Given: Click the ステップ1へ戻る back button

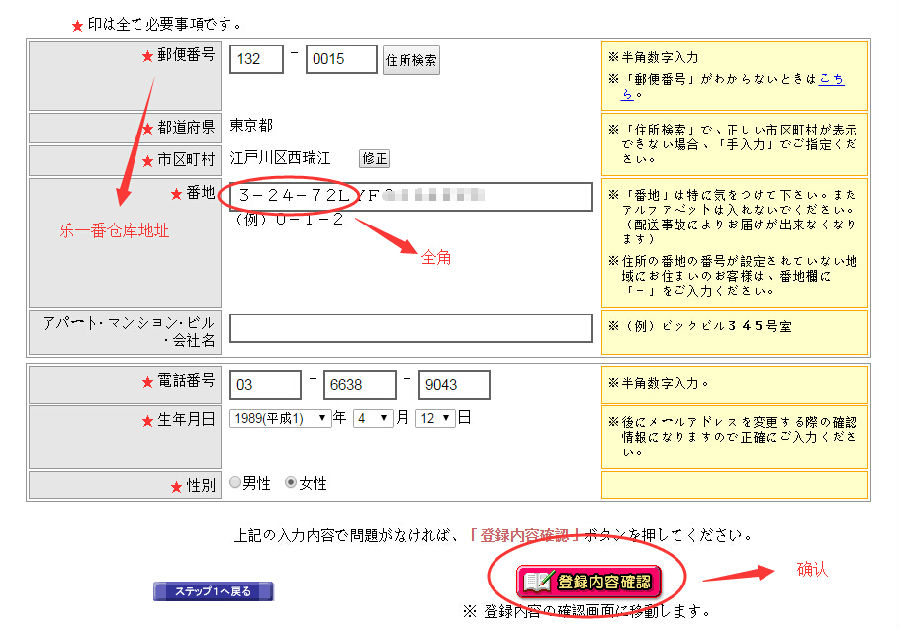Looking at the screenshot, I should pyautogui.click(x=213, y=591).
